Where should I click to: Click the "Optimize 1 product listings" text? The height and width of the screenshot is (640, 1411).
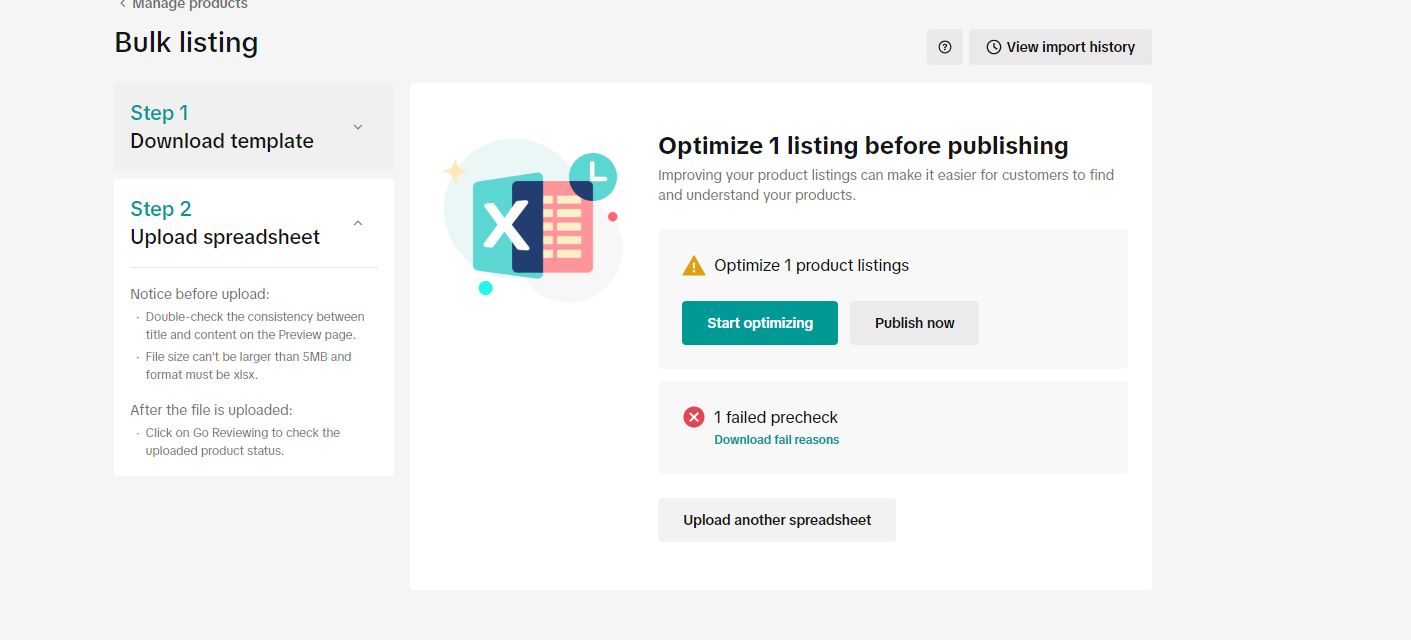(x=811, y=266)
